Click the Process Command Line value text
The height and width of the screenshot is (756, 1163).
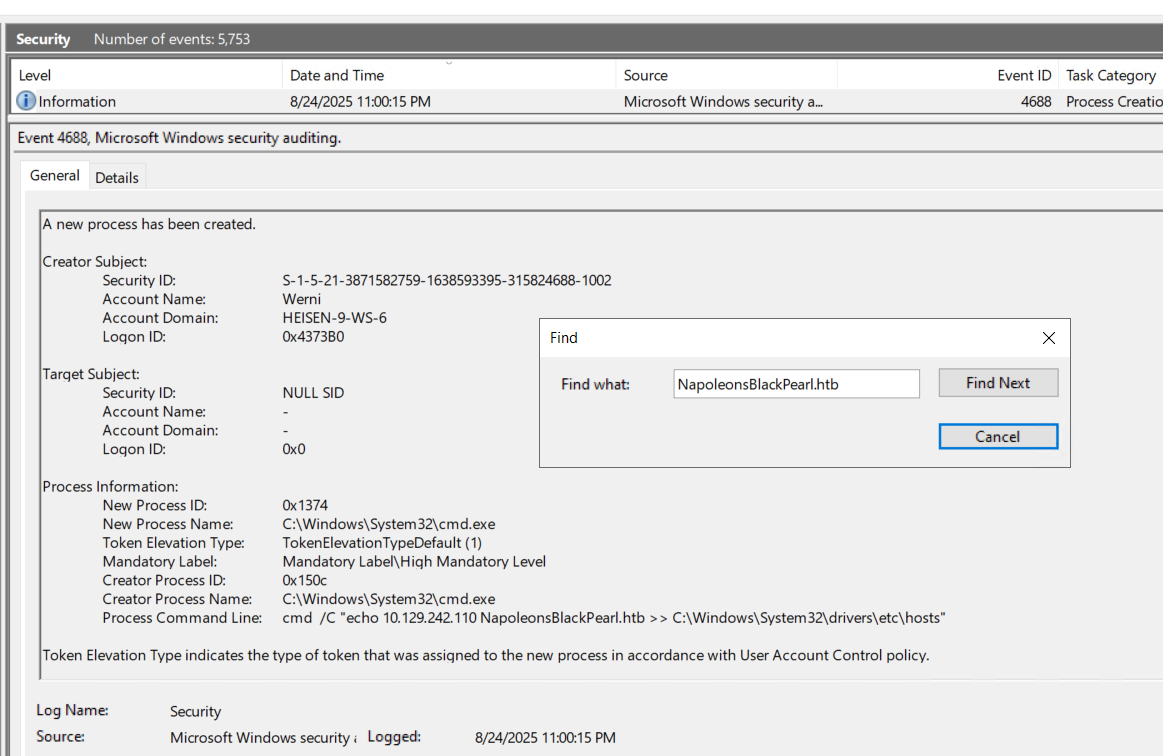(x=614, y=618)
